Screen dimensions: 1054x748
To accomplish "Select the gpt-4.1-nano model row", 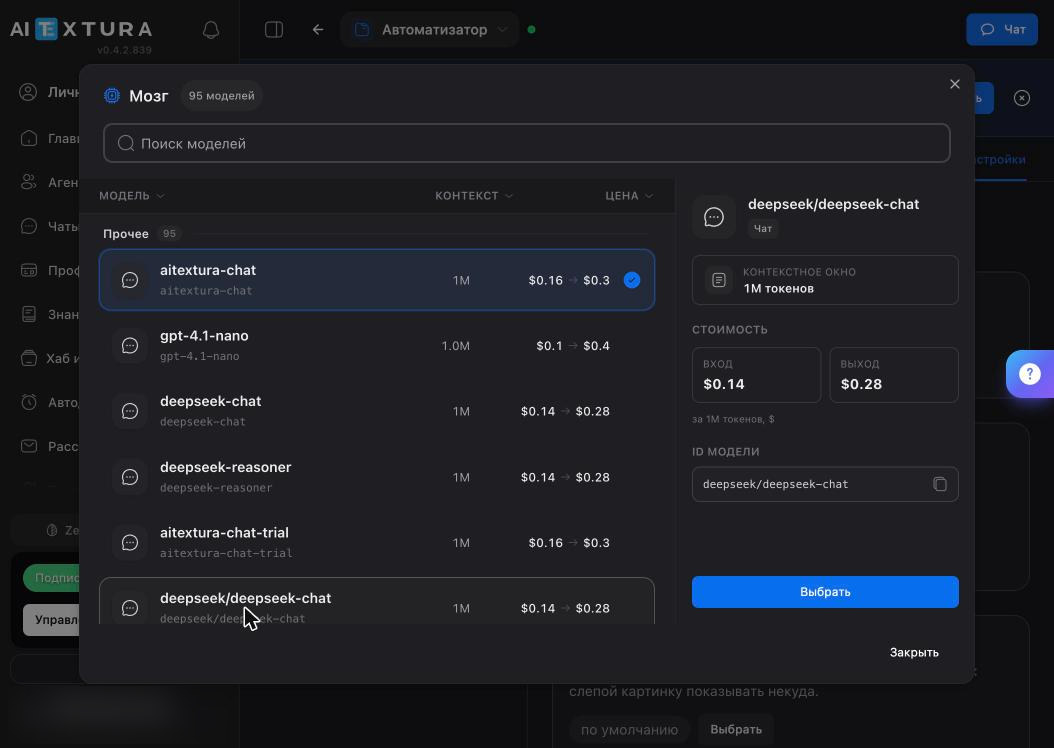I will [x=376, y=345].
